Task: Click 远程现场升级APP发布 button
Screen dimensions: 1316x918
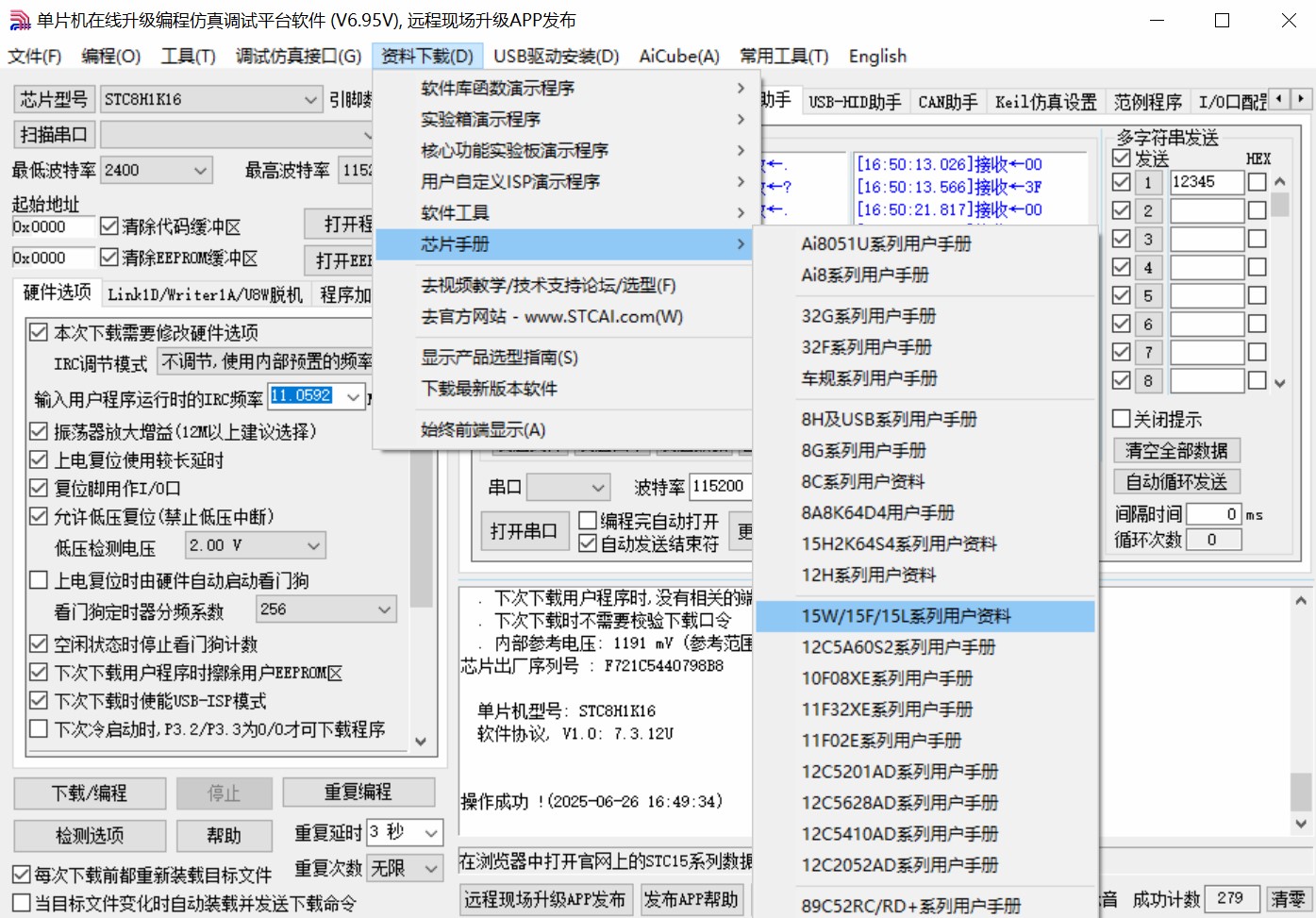Action: (544, 900)
